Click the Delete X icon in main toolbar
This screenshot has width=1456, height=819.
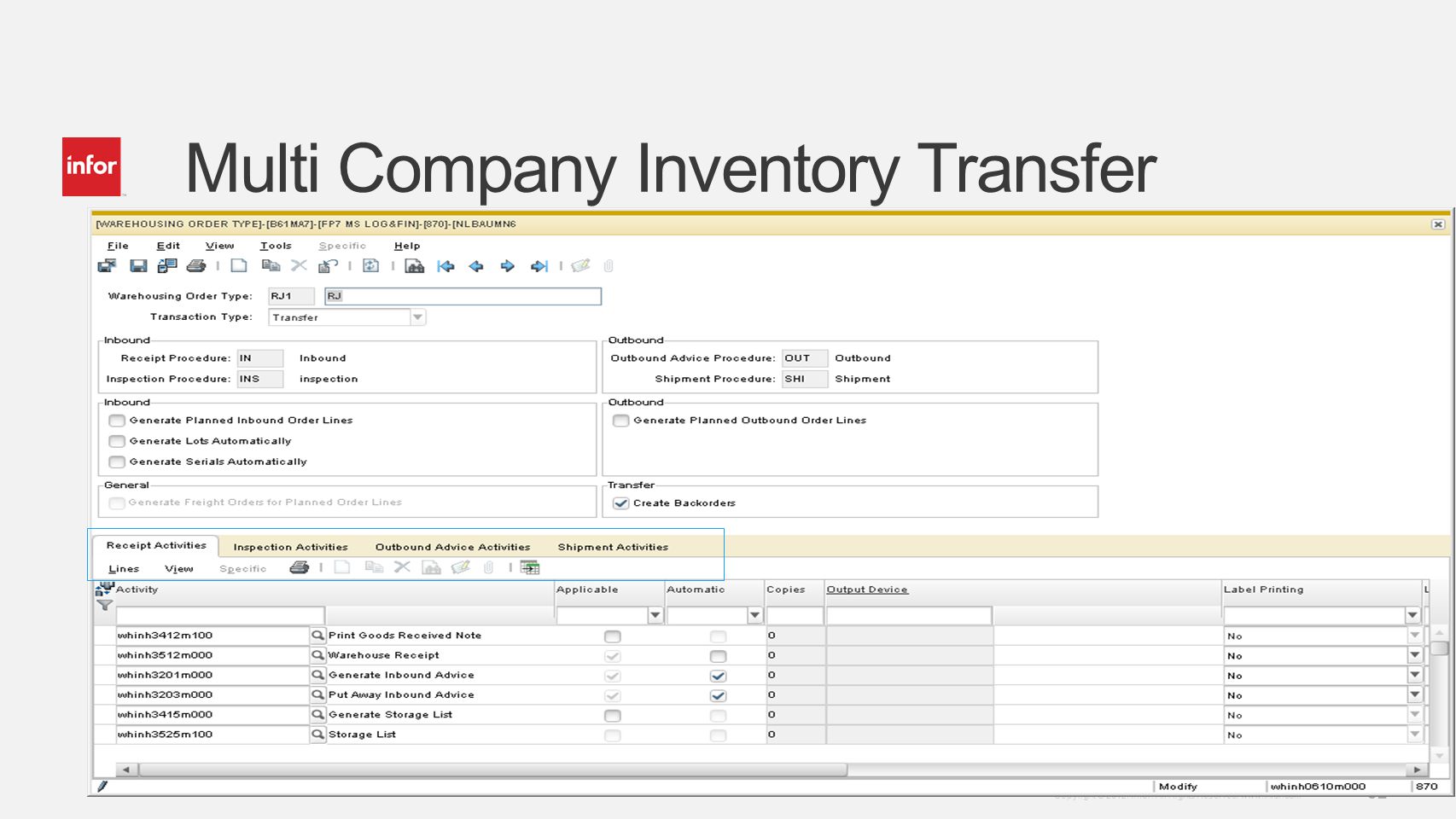[x=299, y=266]
